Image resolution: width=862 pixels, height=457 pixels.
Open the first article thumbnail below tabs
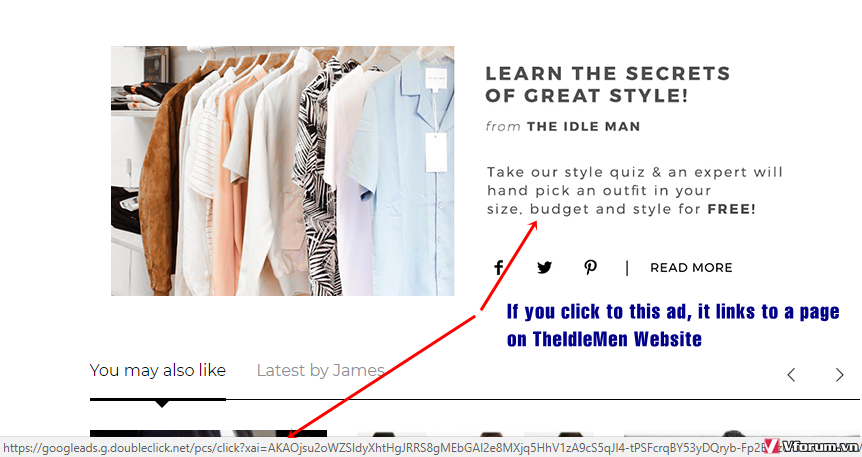point(208,433)
